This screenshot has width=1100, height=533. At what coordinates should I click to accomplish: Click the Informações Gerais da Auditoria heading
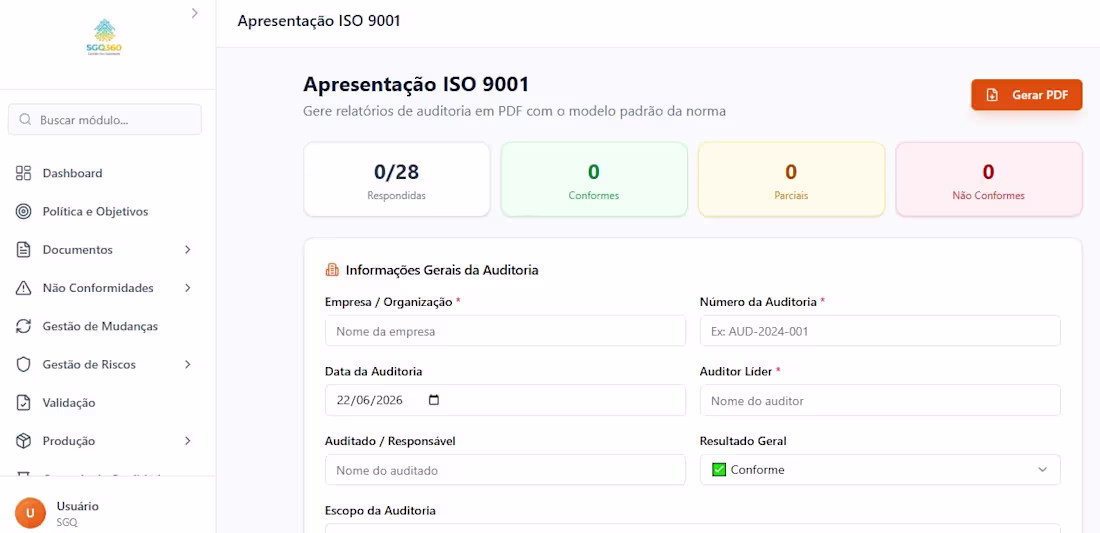pos(442,269)
